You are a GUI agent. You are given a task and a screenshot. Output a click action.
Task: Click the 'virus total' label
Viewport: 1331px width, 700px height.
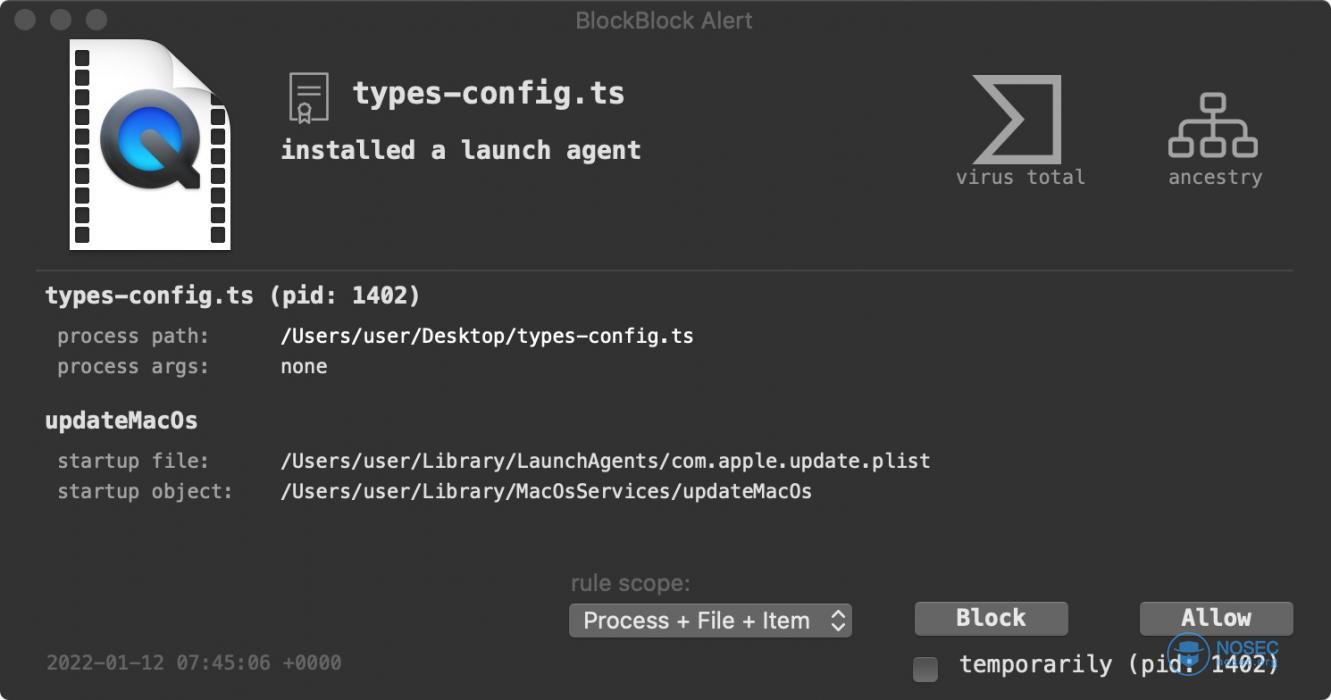pyautogui.click(x=1020, y=177)
